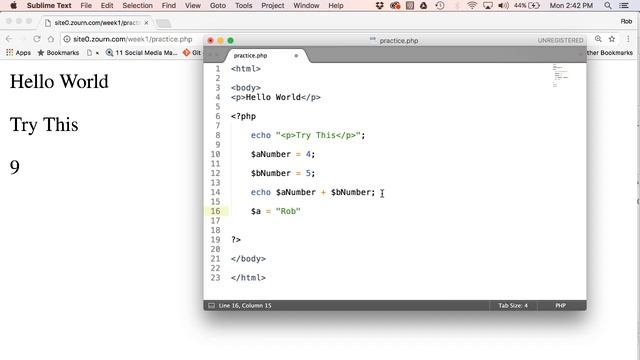Bookmark this page with the star icon
The image size is (640, 360).
click(612, 39)
